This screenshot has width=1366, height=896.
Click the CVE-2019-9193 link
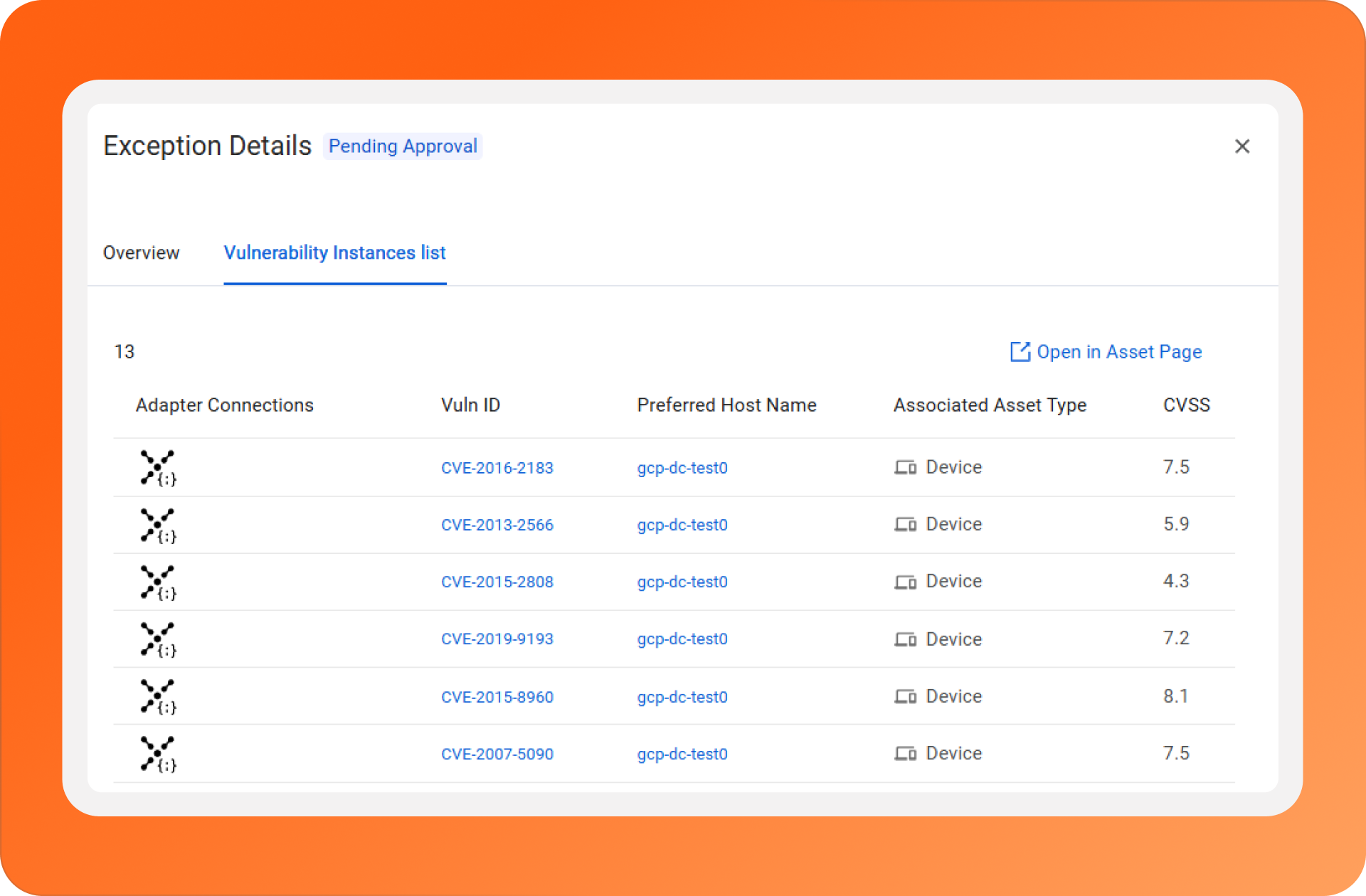tap(497, 639)
